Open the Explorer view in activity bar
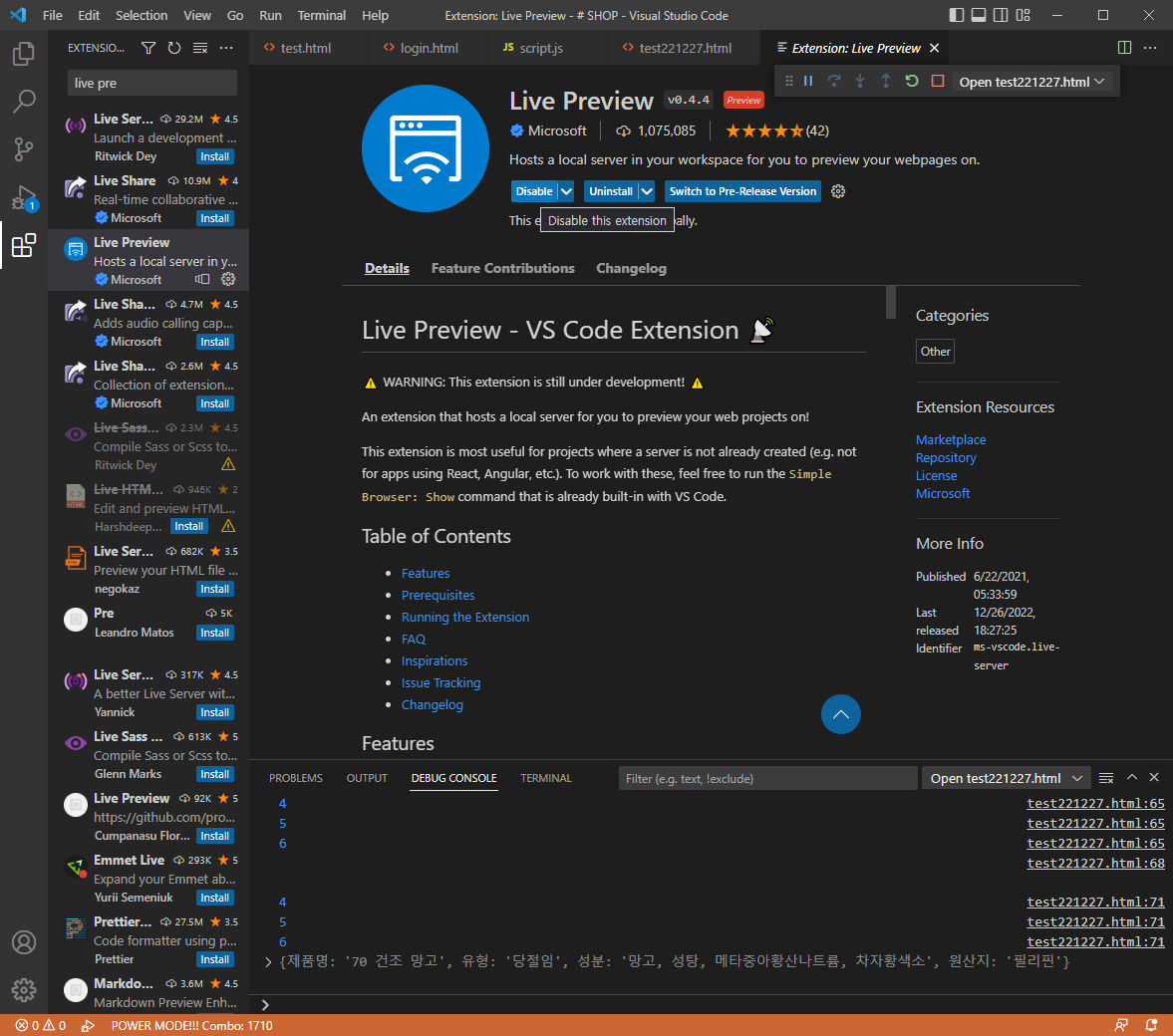1173x1036 pixels. click(24, 54)
